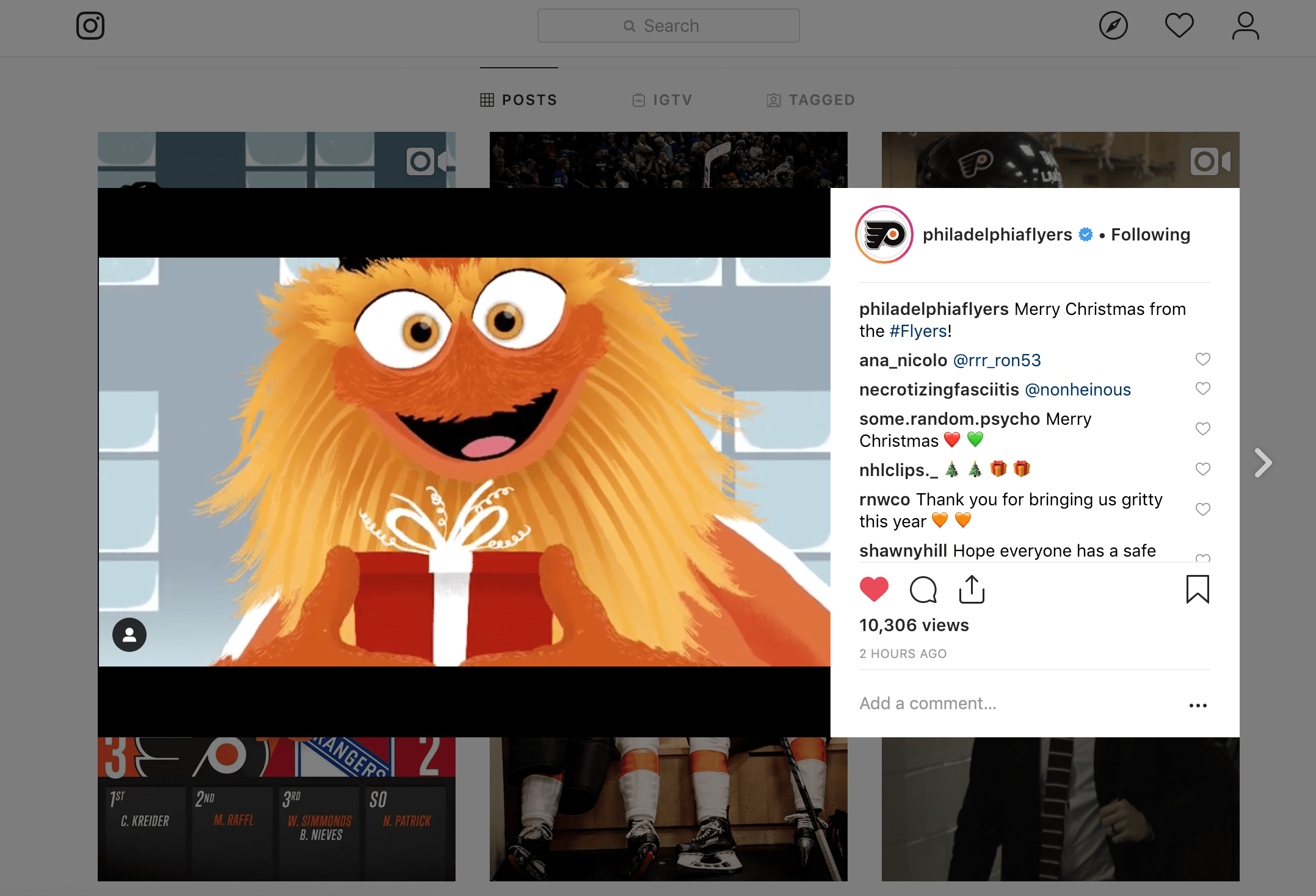
Task: Click the verified badge next to philadelphiaflyers
Action: (x=1086, y=234)
